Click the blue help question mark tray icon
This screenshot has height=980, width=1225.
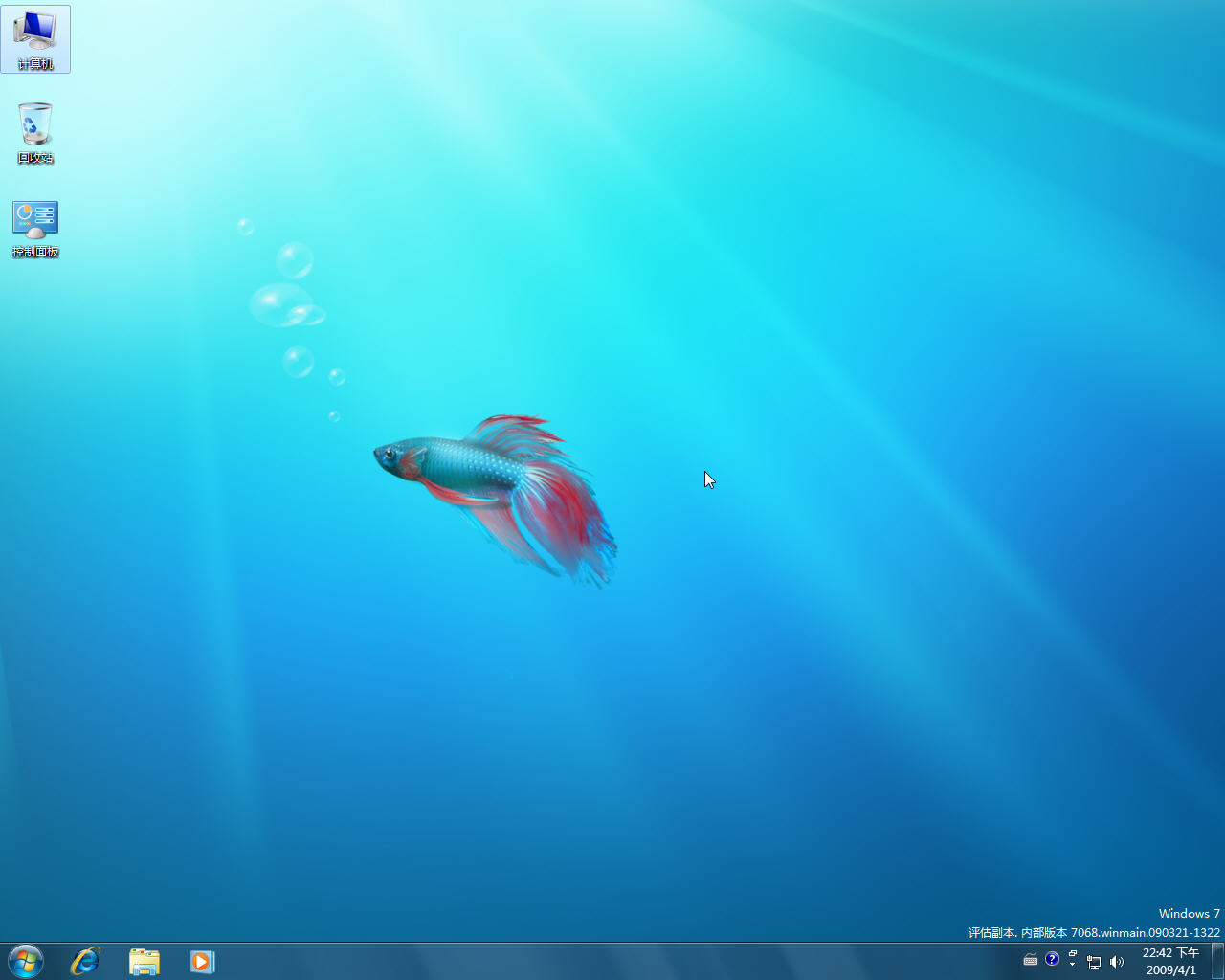[x=1052, y=959]
